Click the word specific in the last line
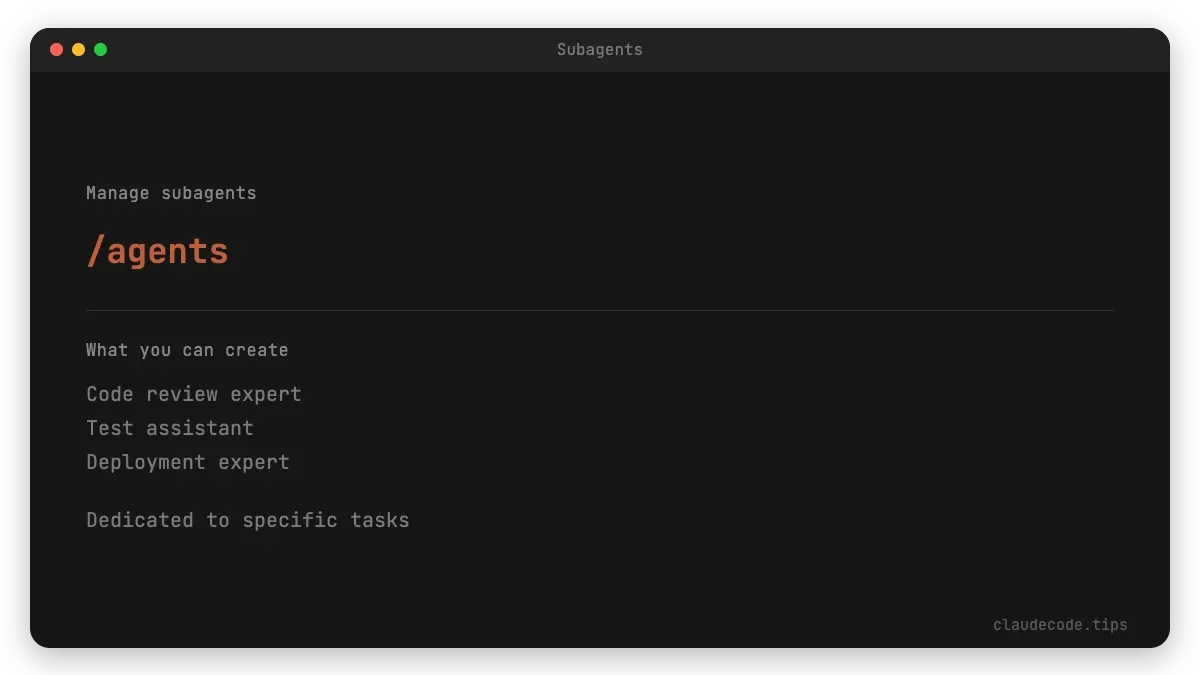 click(290, 520)
